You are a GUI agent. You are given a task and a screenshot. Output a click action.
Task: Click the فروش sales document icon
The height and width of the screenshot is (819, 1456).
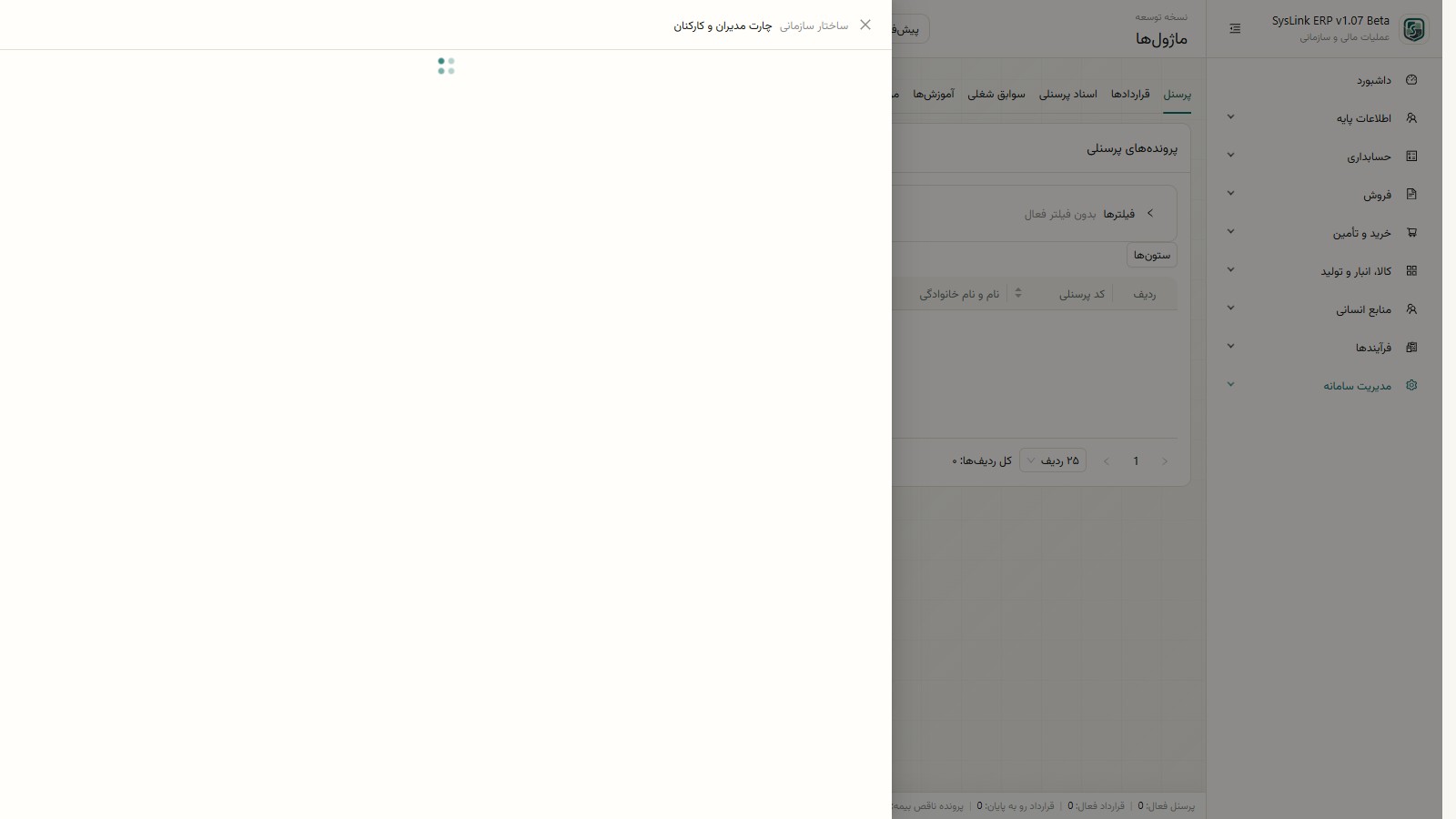click(1411, 195)
